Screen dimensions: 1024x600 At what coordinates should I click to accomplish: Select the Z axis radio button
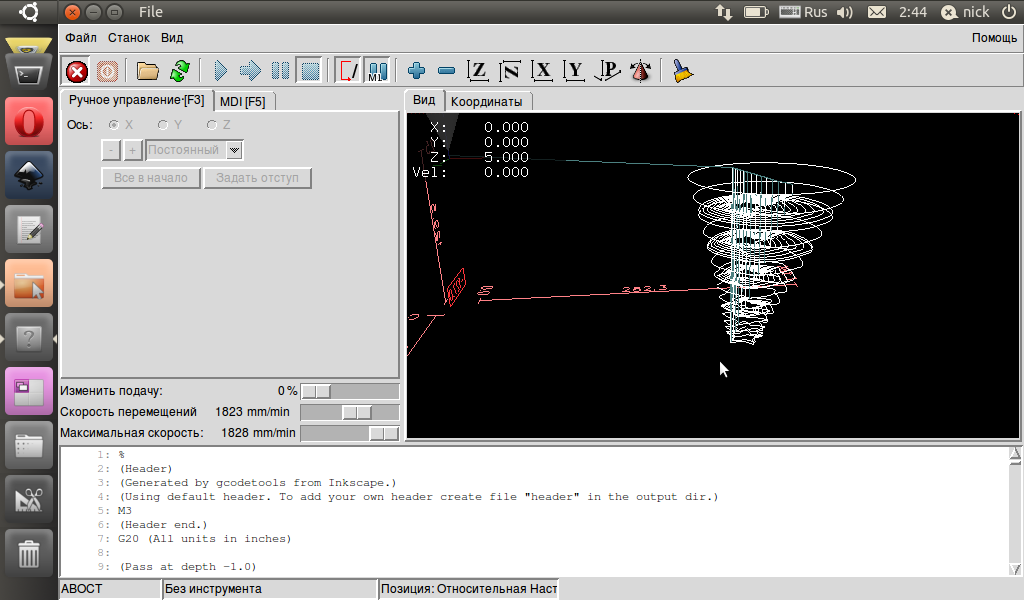[212, 125]
